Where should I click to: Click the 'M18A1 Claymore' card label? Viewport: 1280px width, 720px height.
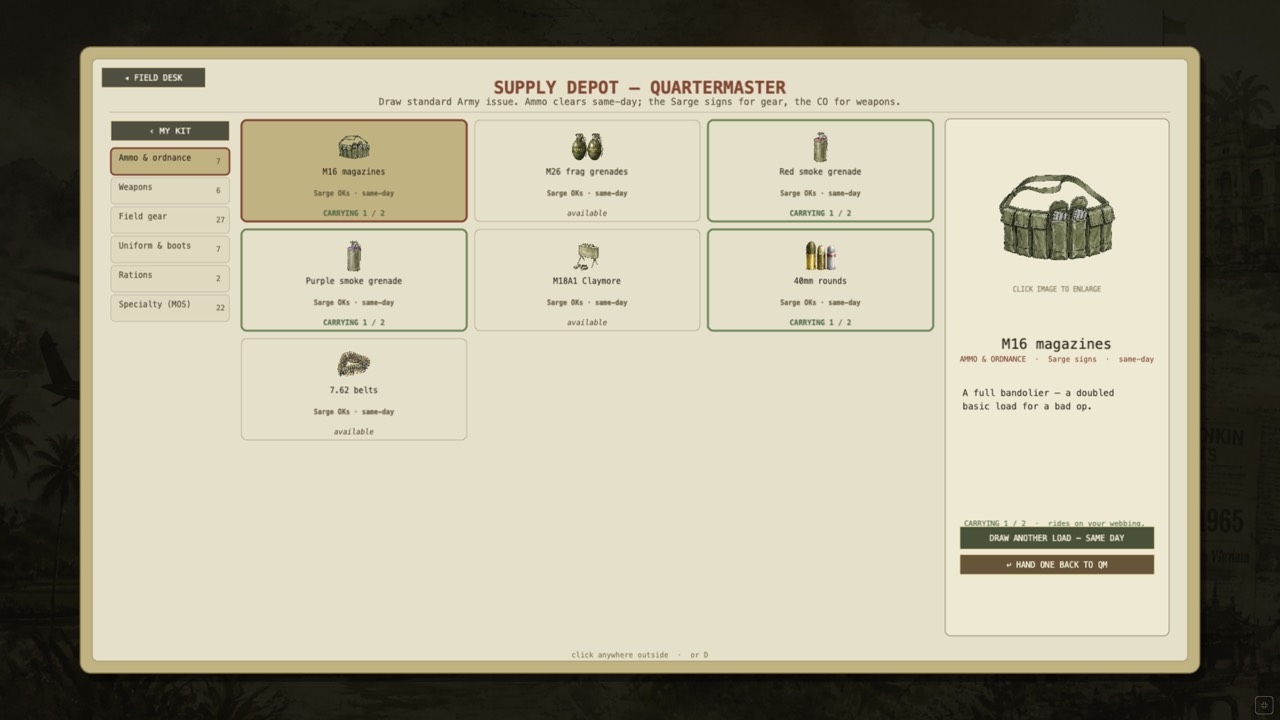pos(587,281)
